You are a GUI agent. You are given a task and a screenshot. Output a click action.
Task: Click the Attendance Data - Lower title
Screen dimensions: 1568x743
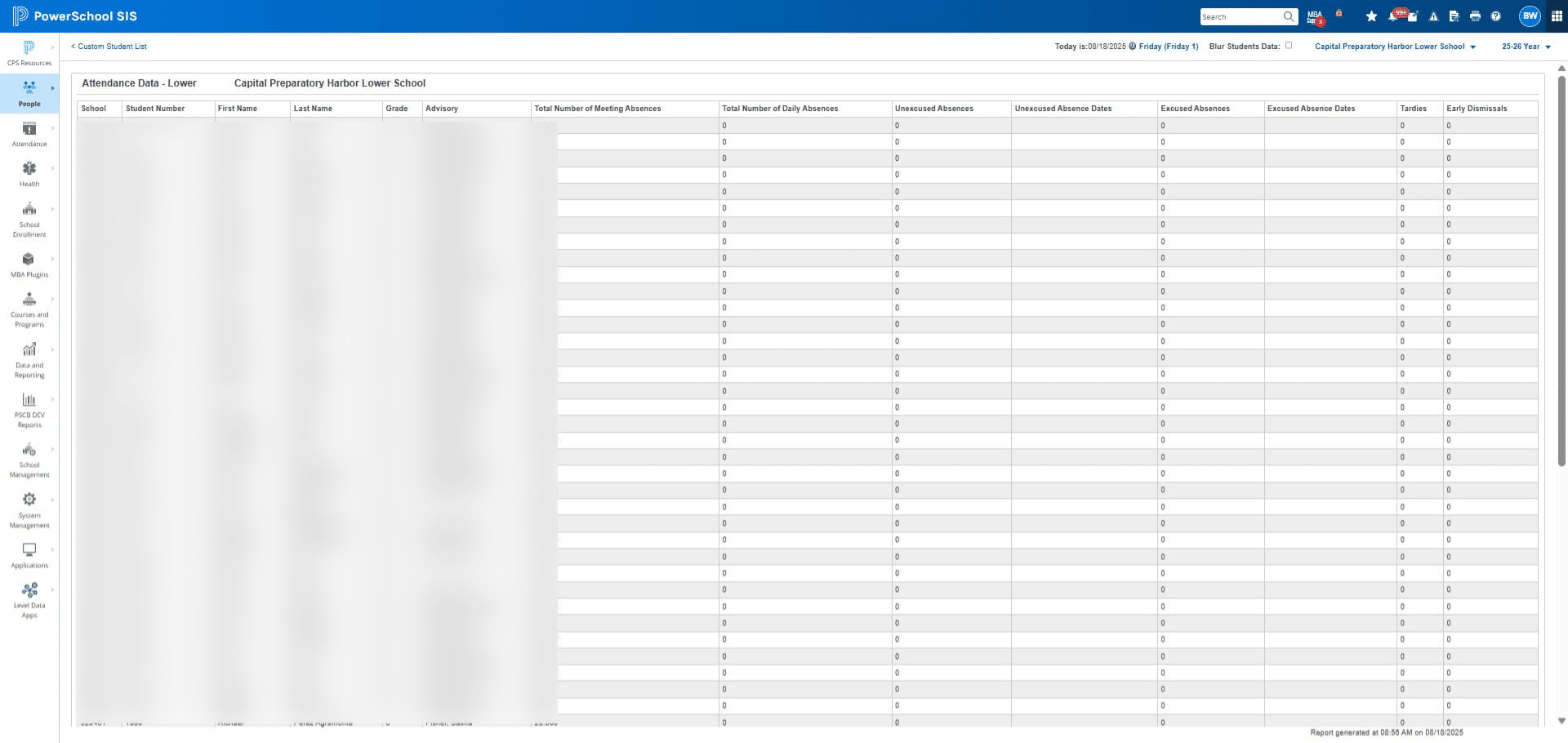tap(139, 83)
